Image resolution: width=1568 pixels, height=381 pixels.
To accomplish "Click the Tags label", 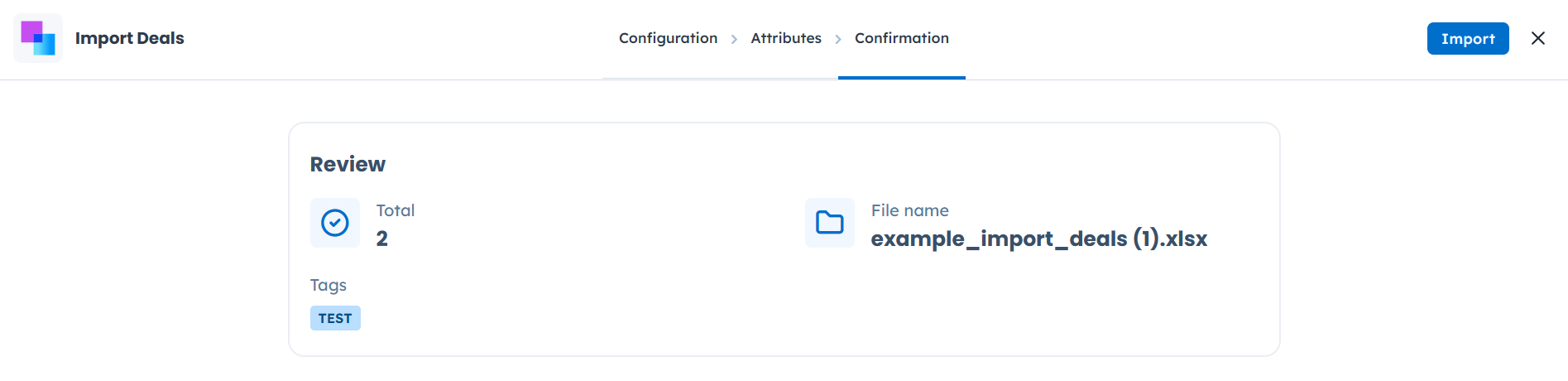I will pos(328,285).
